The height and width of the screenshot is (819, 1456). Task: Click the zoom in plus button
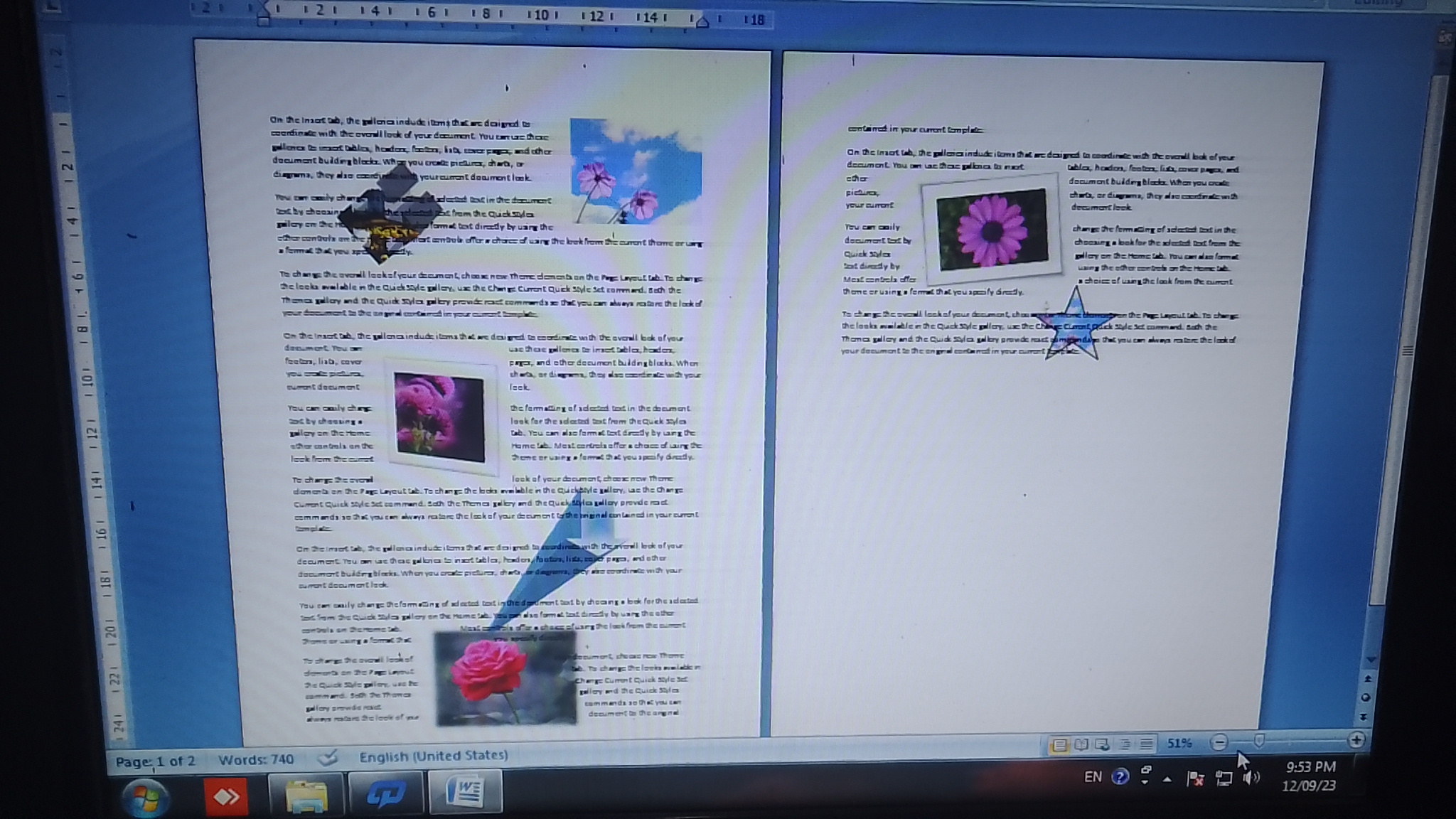(x=1356, y=740)
